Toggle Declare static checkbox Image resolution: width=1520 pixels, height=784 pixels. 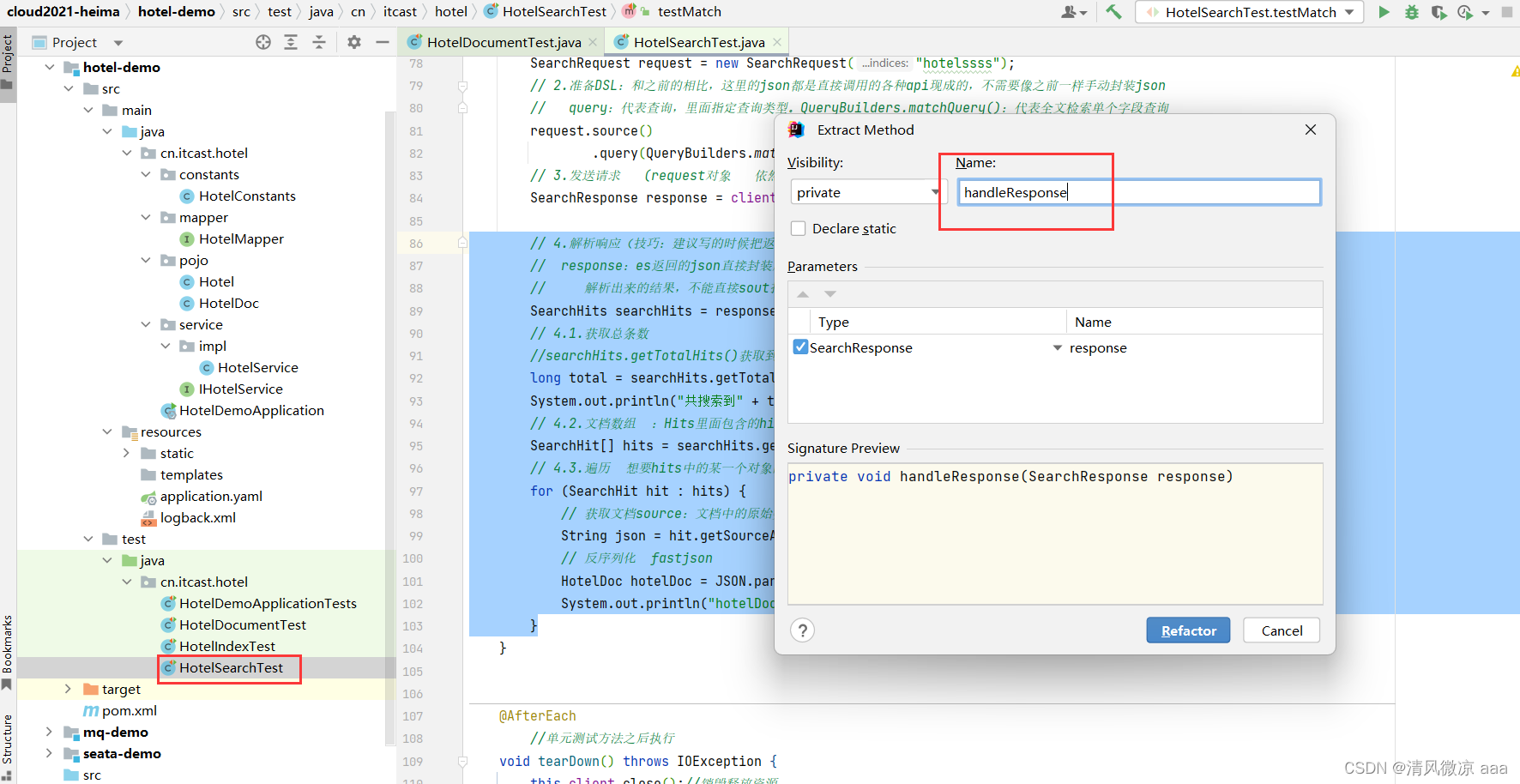799,228
